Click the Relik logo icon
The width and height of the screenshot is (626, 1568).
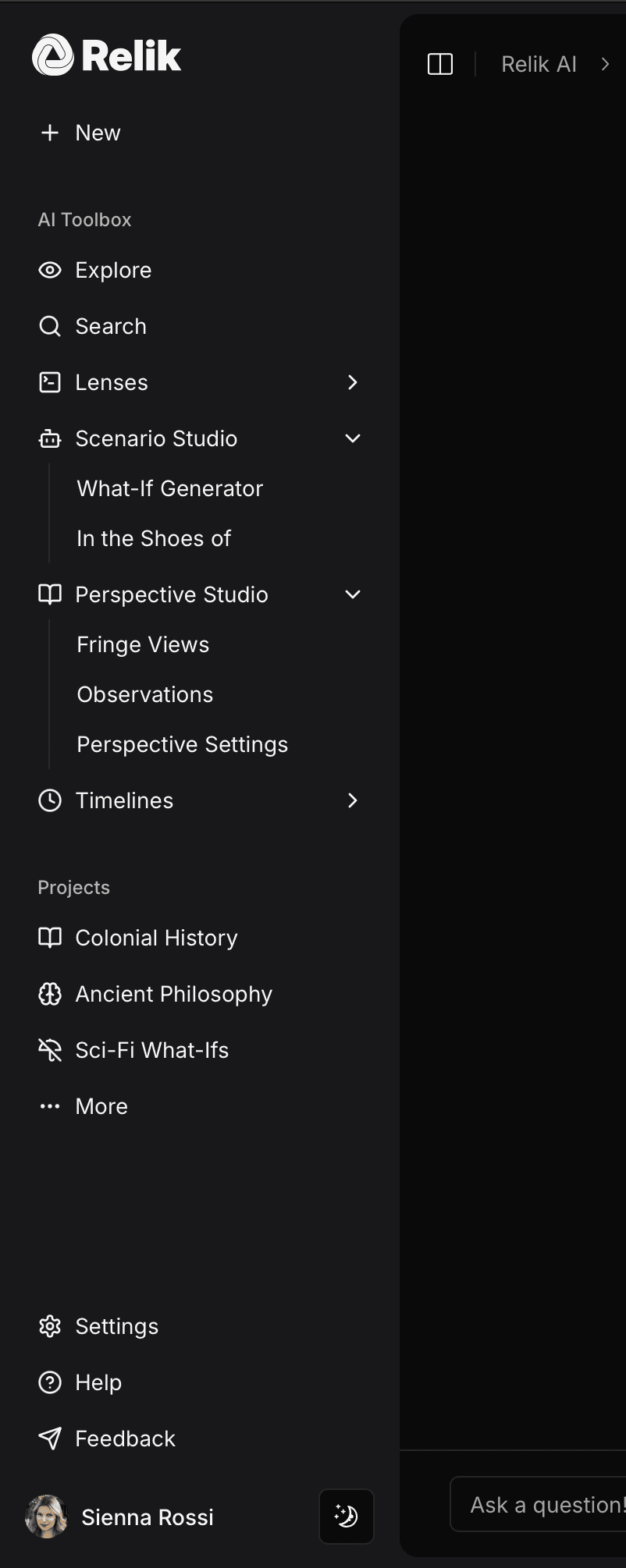pos(53,55)
